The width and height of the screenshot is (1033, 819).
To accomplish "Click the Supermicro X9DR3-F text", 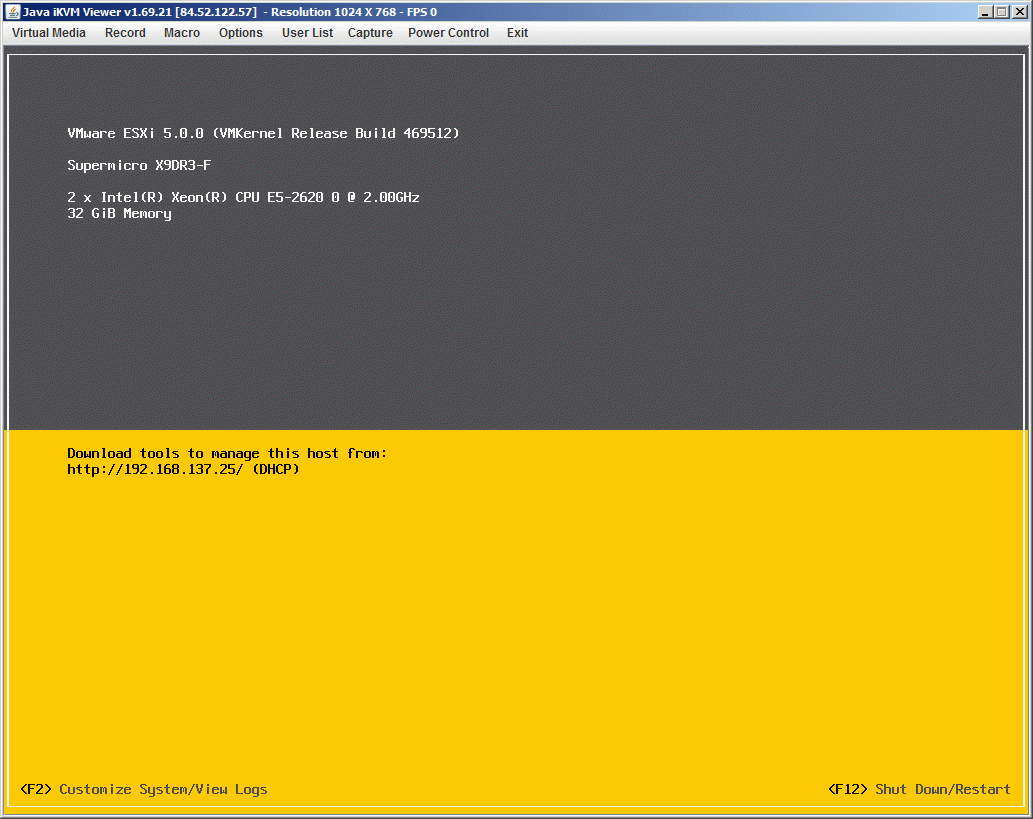I will [139, 165].
